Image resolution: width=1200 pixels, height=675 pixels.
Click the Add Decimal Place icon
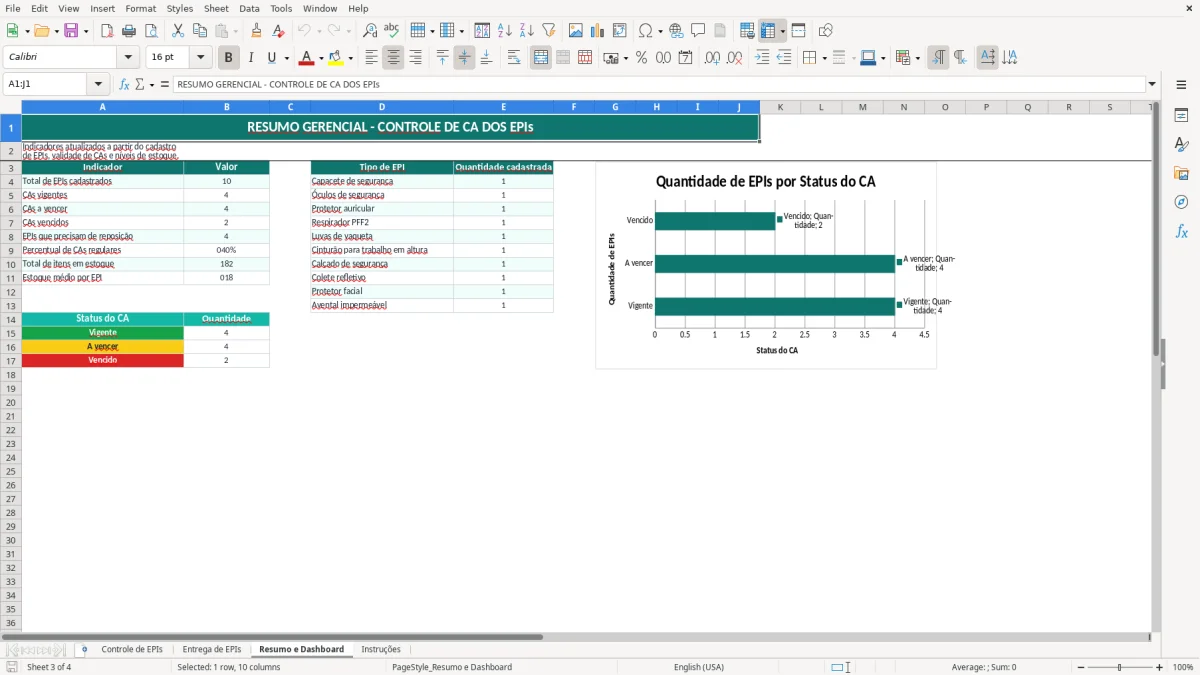[713, 58]
